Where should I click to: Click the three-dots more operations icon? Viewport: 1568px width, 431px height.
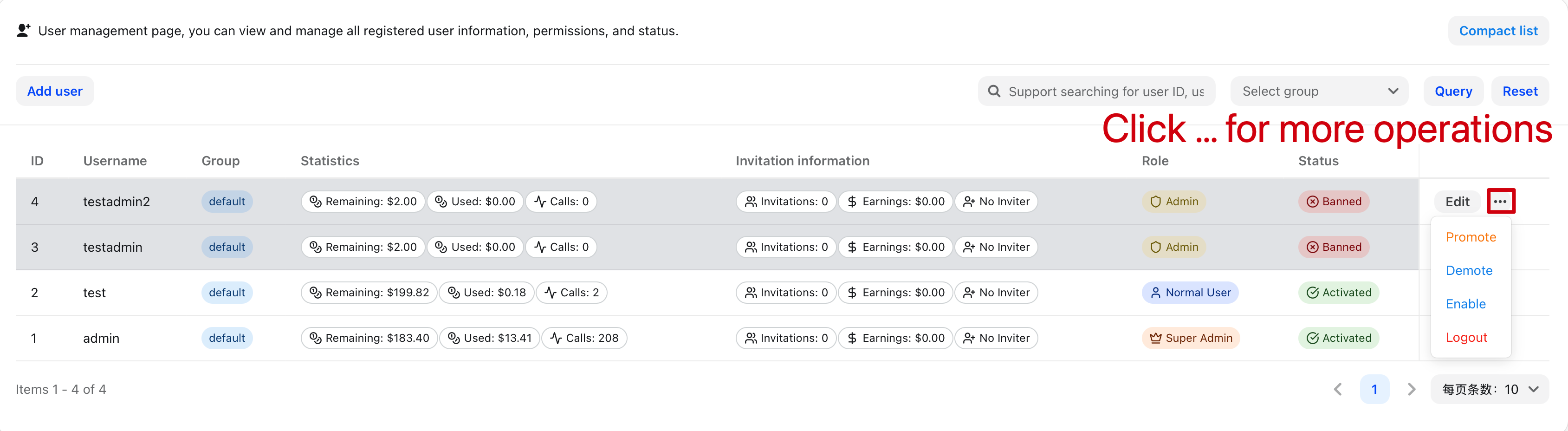coord(1500,202)
